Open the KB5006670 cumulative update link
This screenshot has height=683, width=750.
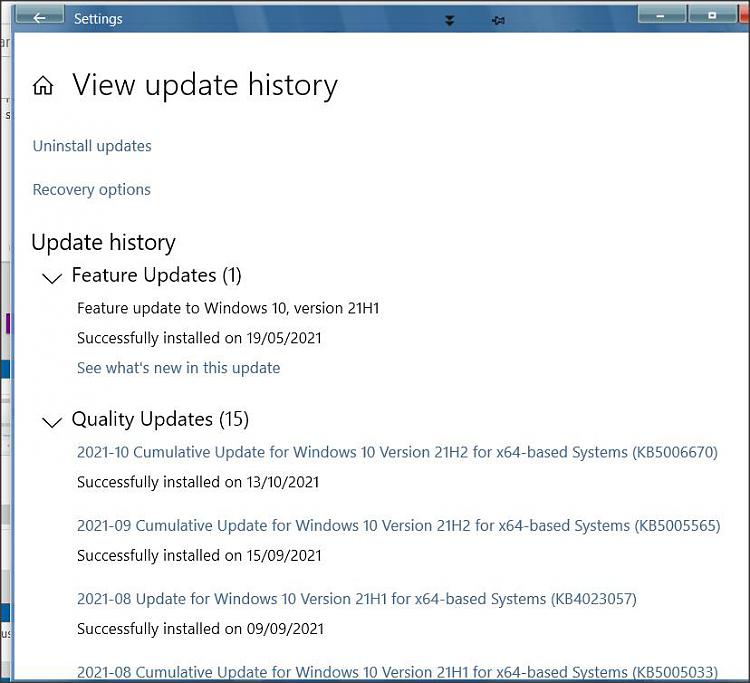(x=397, y=452)
